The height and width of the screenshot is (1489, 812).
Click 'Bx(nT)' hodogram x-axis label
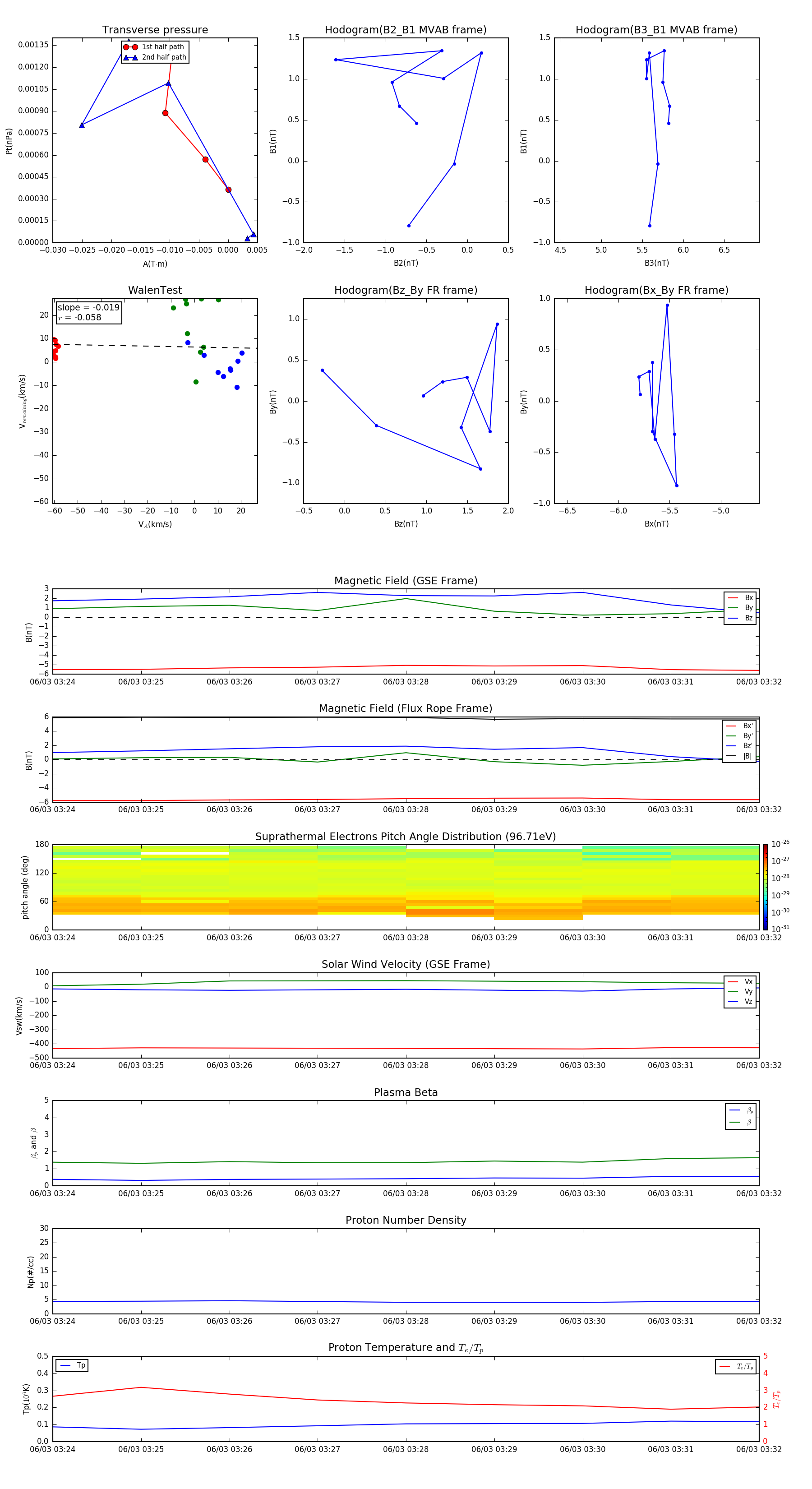coord(656,524)
